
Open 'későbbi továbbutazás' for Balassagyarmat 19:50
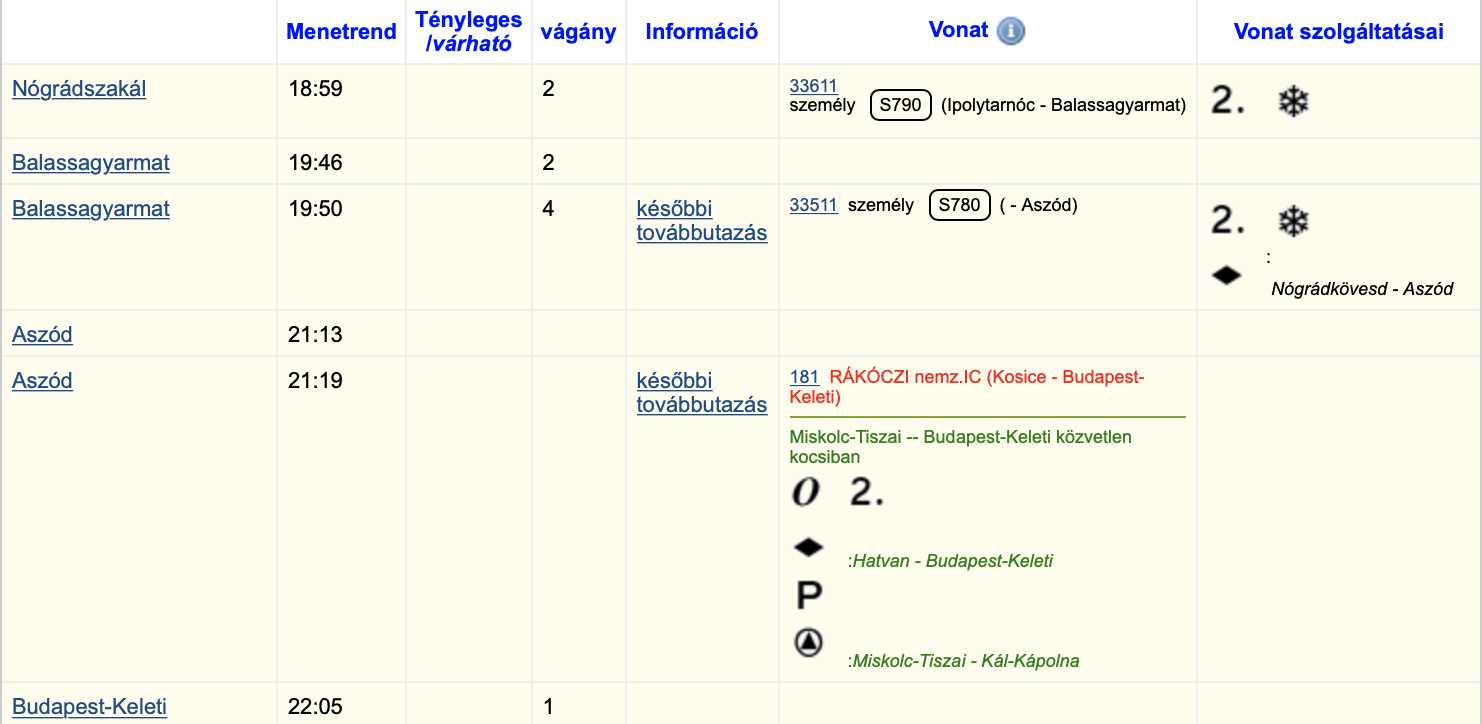pyautogui.click(x=702, y=221)
